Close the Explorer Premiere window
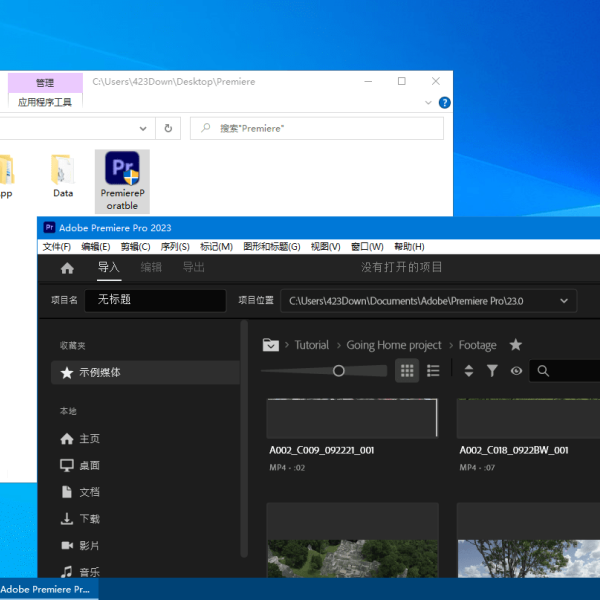 [x=436, y=81]
